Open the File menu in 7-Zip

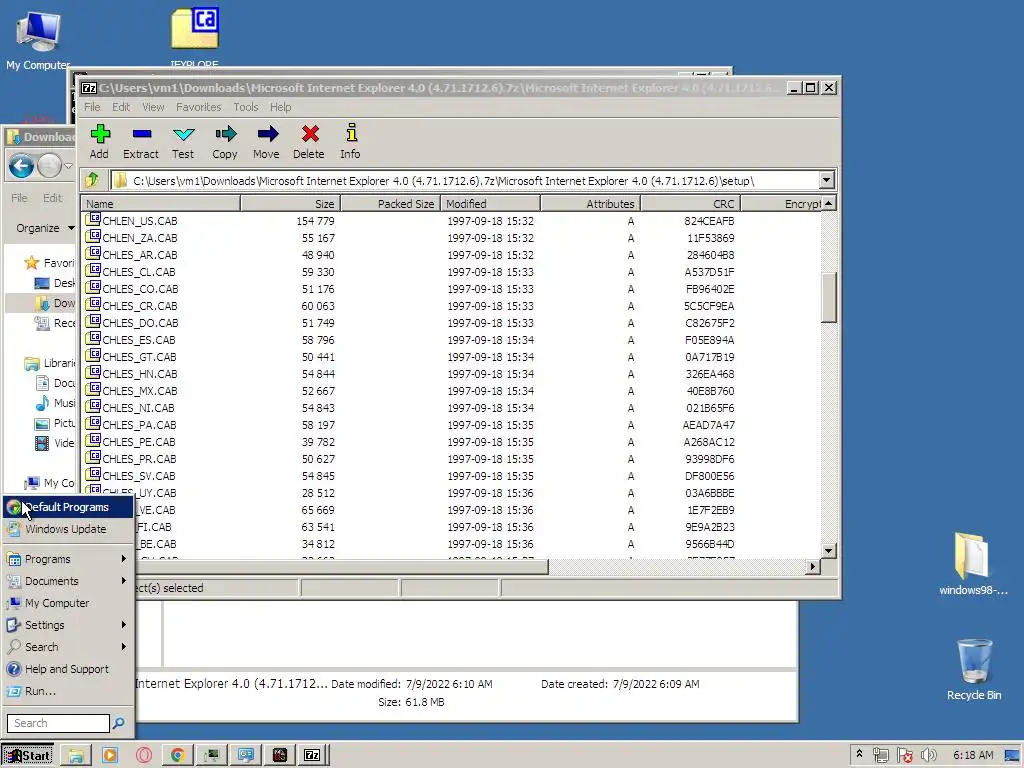pos(92,107)
